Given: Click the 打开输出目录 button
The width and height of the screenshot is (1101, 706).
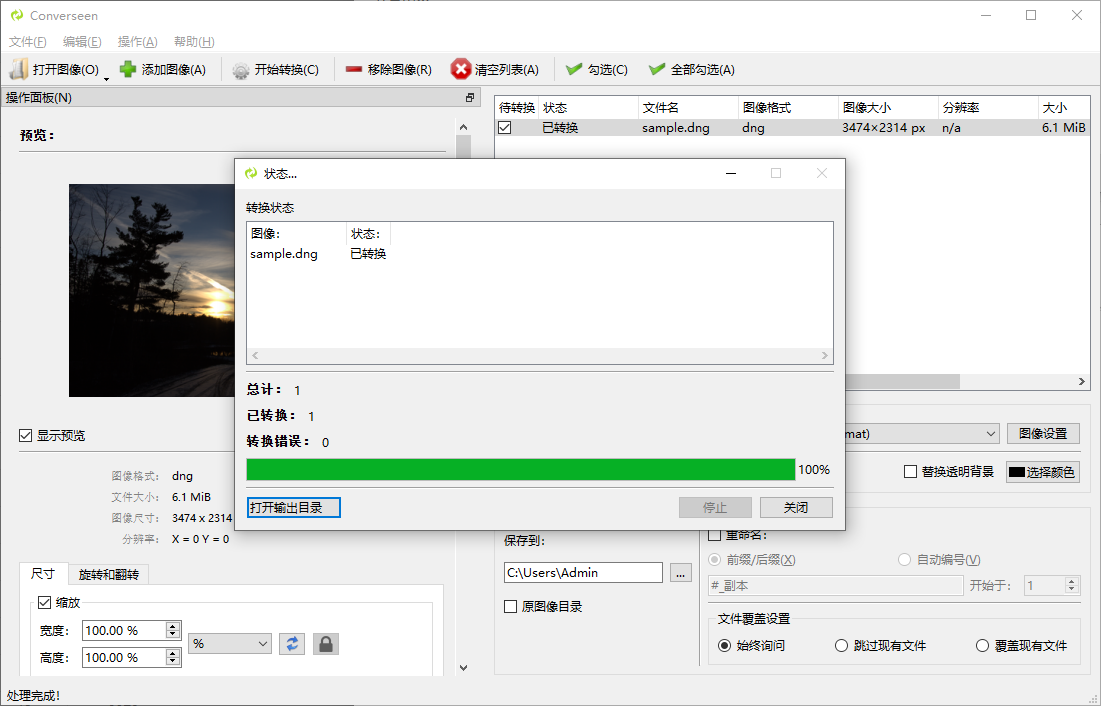Looking at the screenshot, I should pos(292,507).
